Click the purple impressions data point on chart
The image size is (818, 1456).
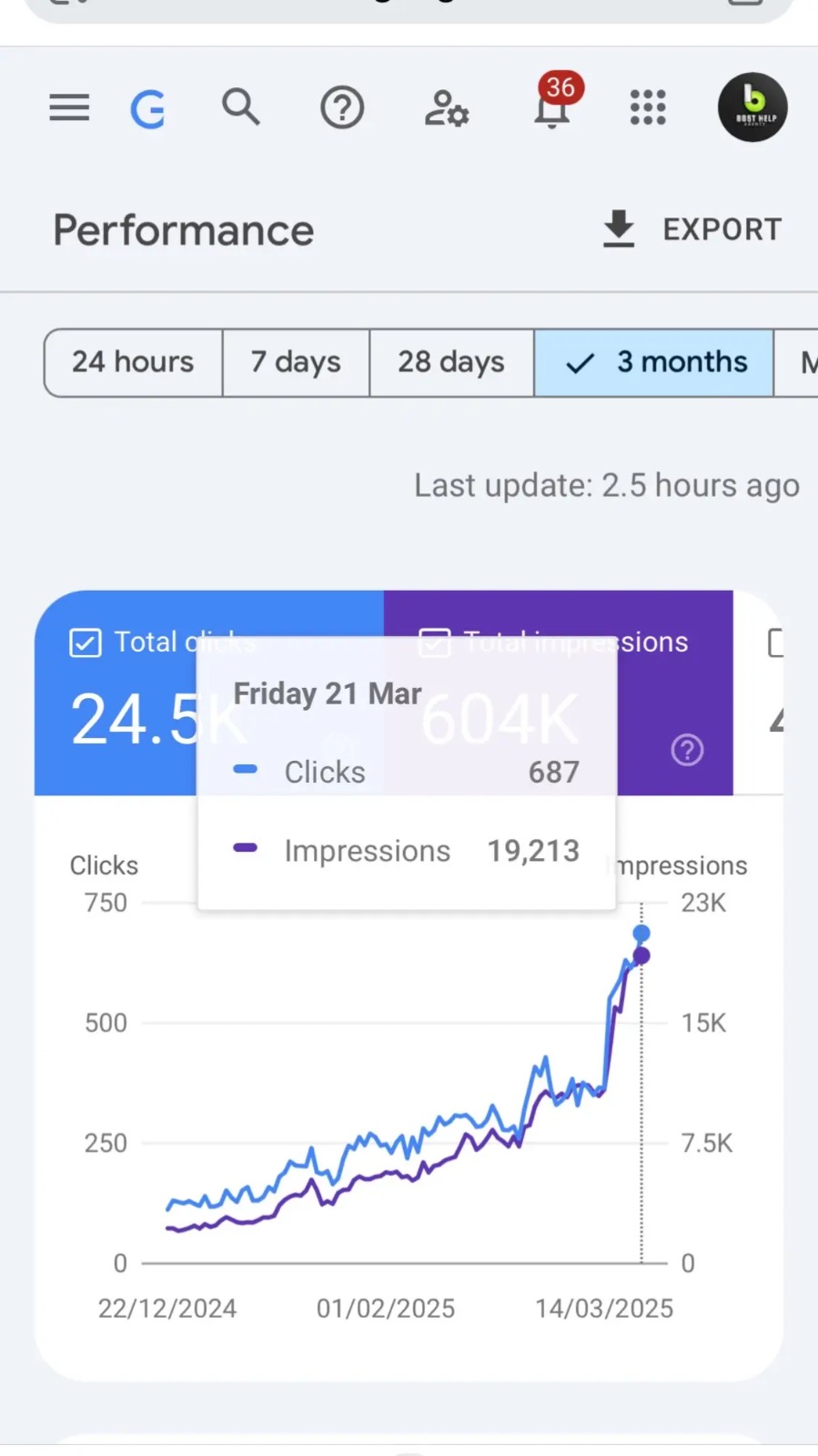pos(641,955)
